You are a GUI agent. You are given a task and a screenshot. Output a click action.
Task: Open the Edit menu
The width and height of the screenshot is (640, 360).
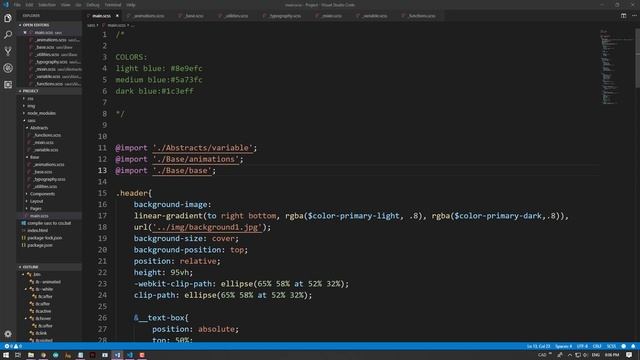29,5
